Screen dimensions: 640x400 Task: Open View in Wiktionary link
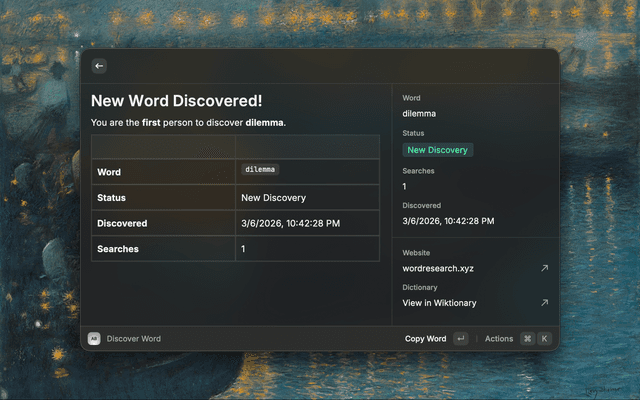point(439,303)
